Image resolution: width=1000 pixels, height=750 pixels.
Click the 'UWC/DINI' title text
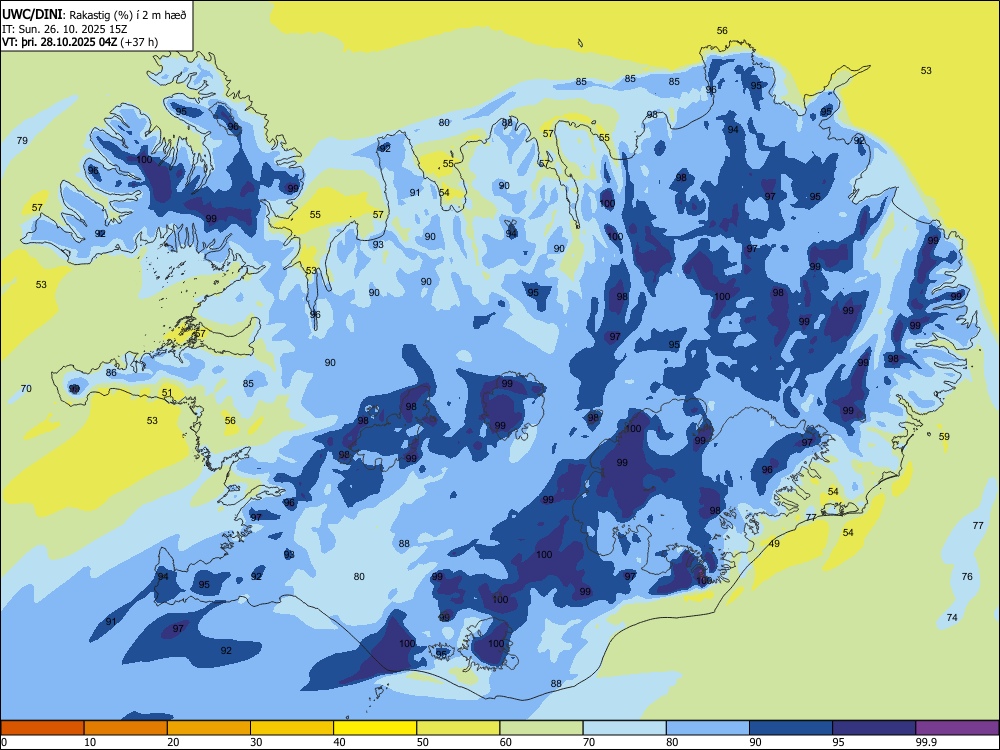pos(32,15)
